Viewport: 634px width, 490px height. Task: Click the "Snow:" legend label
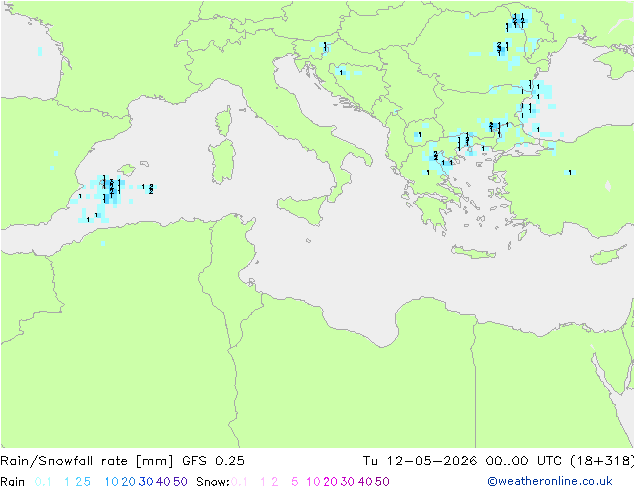point(213,482)
